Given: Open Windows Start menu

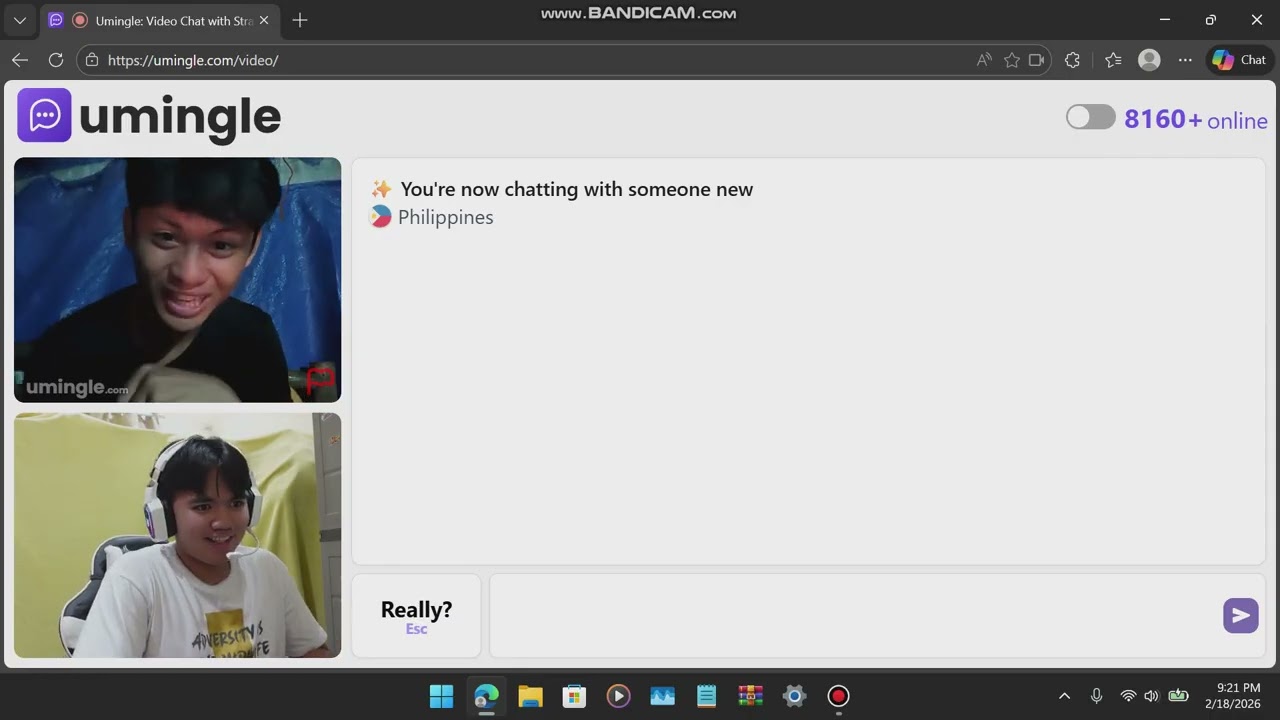Looking at the screenshot, I should tap(441, 696).
